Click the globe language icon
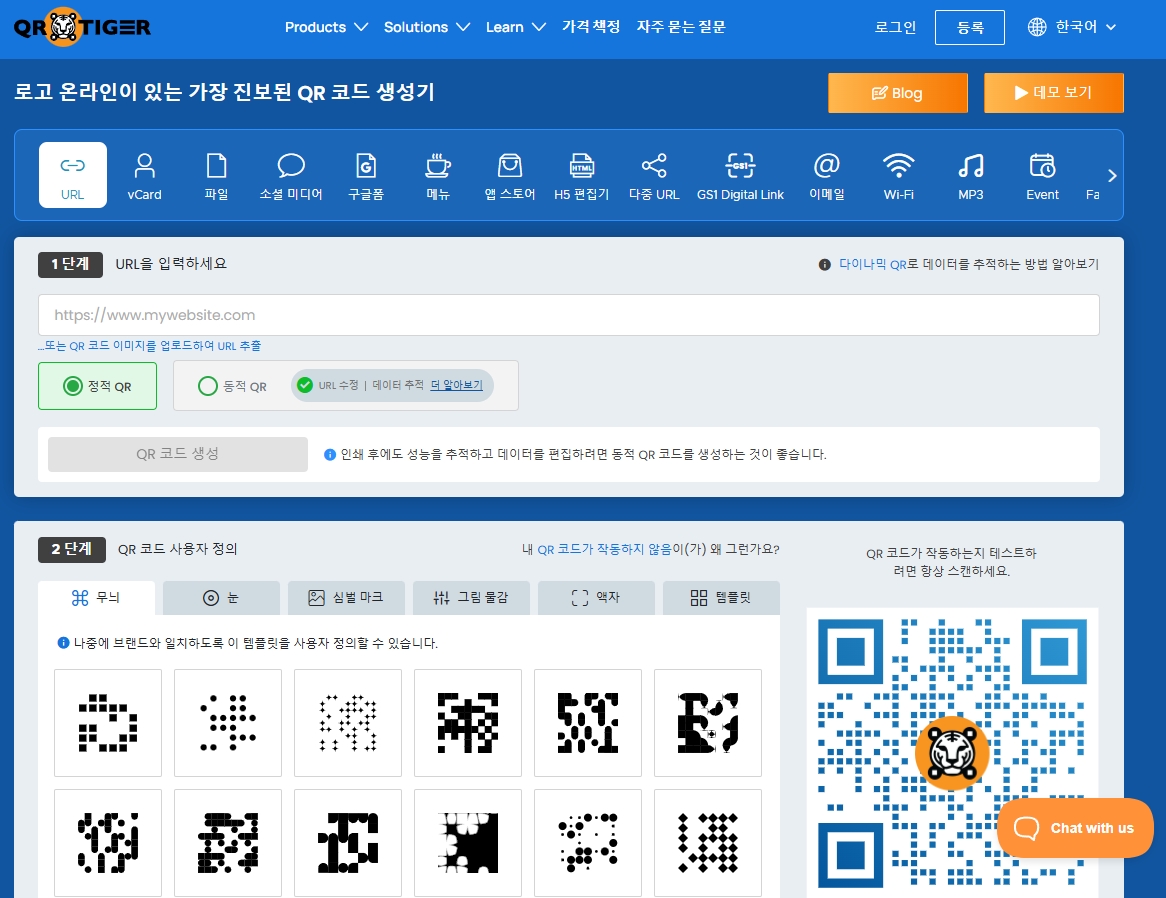Viewport: 1166px width, 898px height. click(x=1037, y=27)
